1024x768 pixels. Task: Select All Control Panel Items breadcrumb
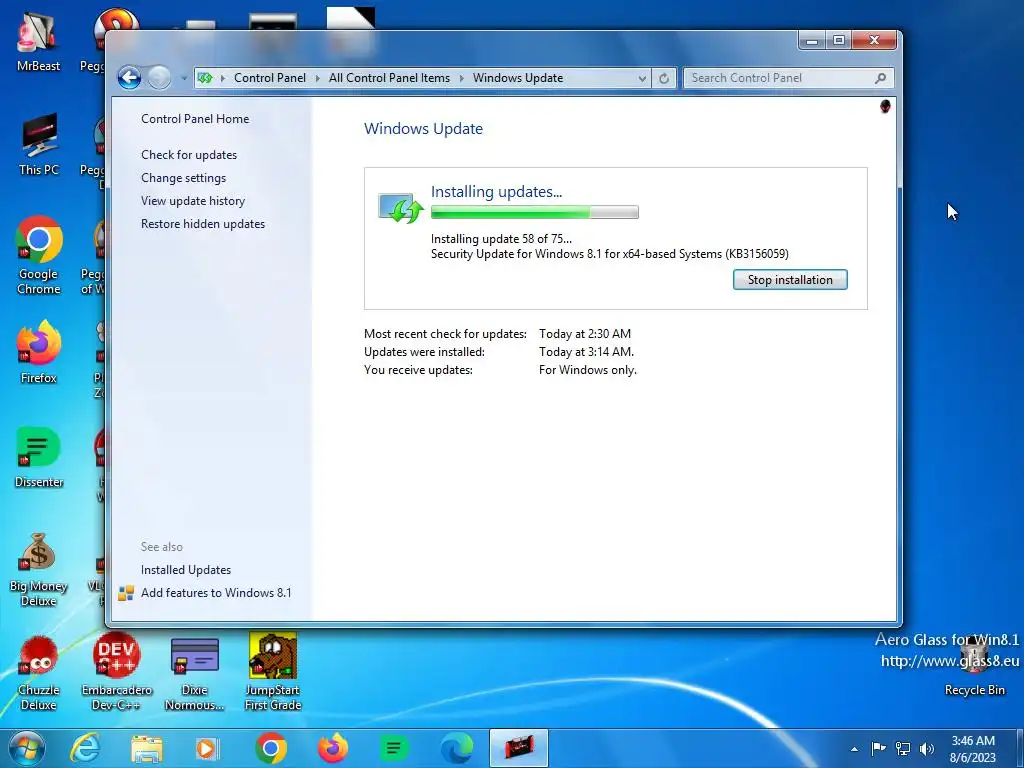pyautogui.click(x=389, y=78)
